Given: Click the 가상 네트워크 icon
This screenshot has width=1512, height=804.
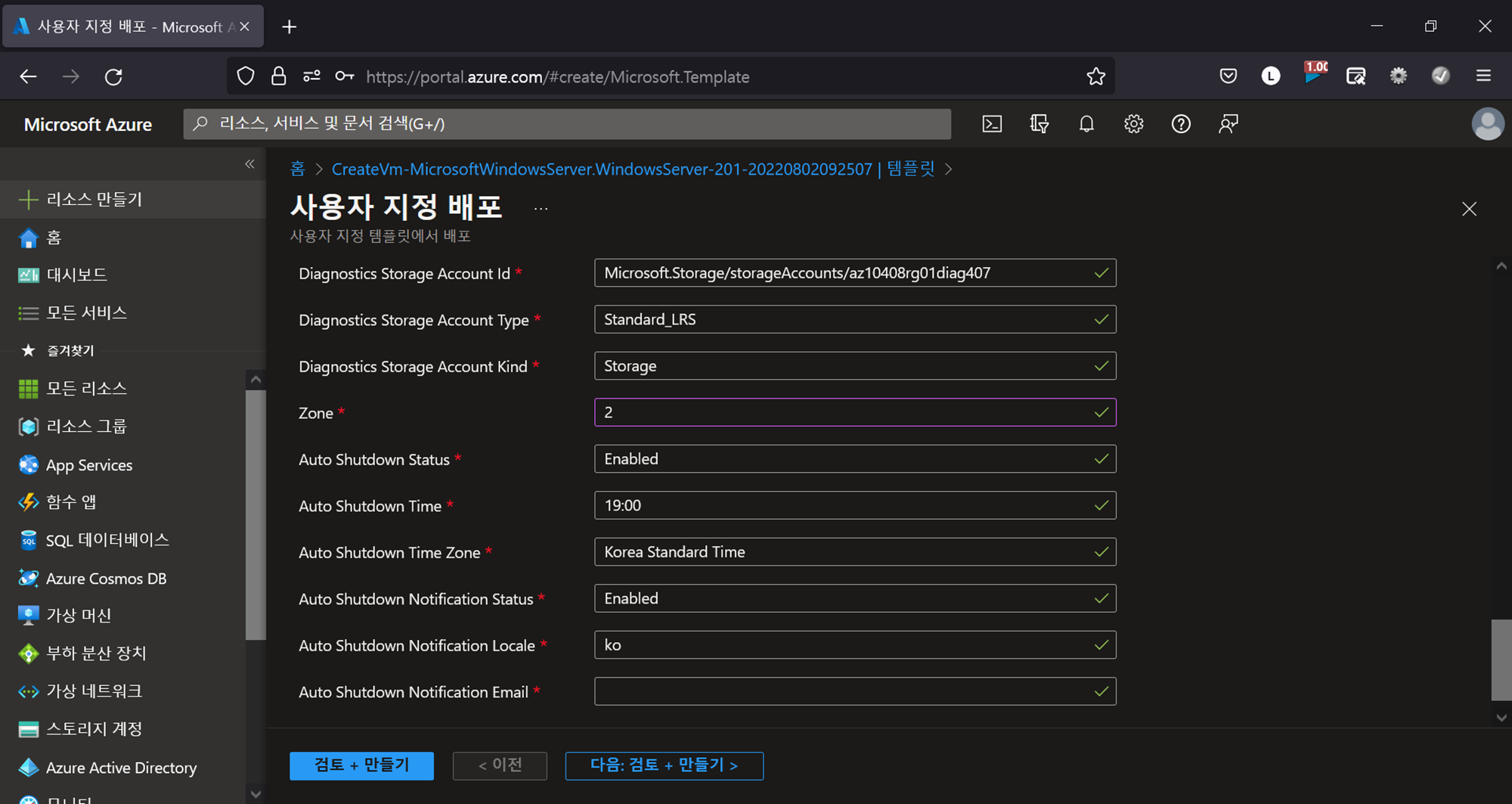Looking at the screenshot, I should click(28, 691).
